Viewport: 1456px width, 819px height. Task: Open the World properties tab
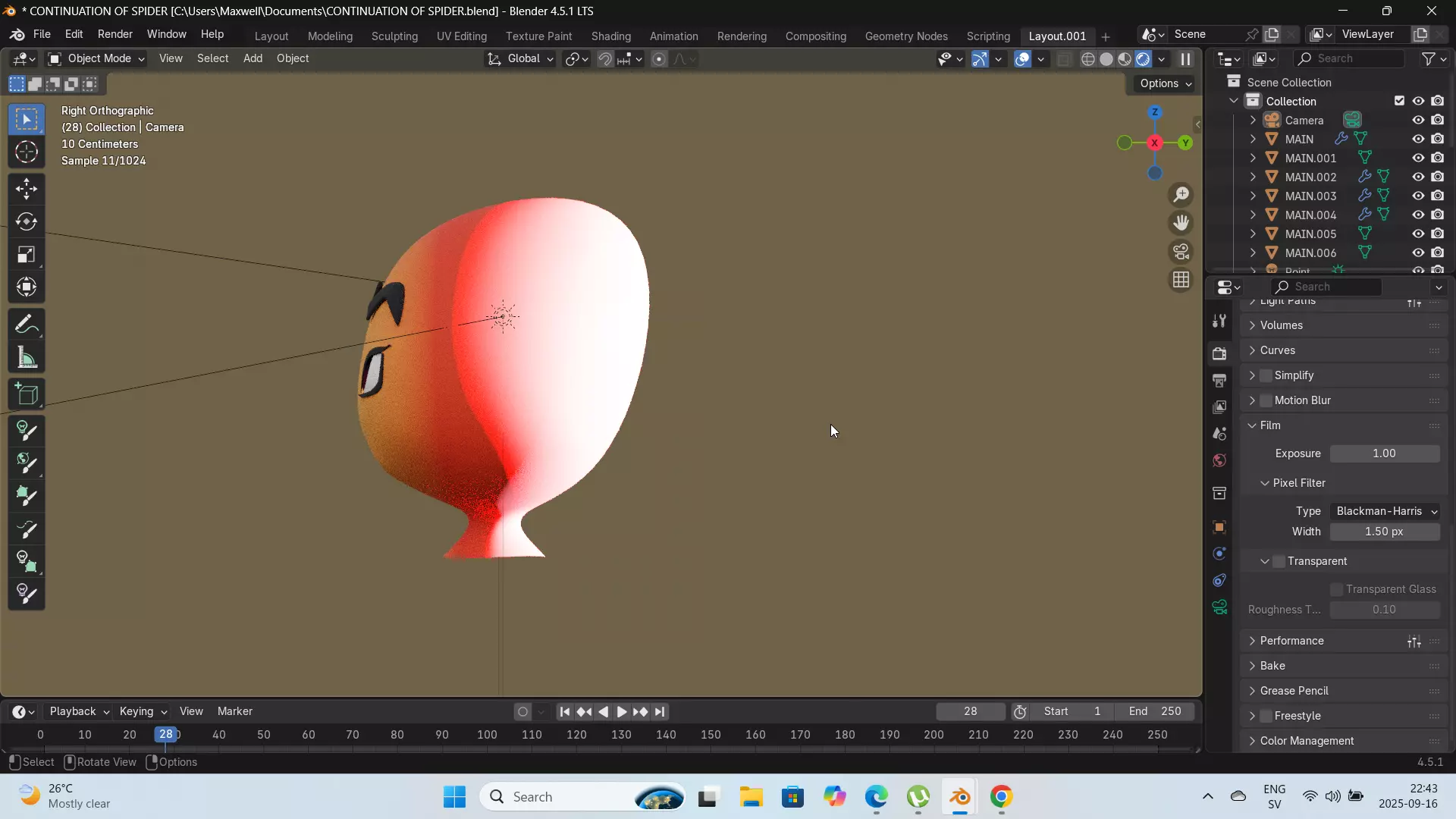point(1219,460)
